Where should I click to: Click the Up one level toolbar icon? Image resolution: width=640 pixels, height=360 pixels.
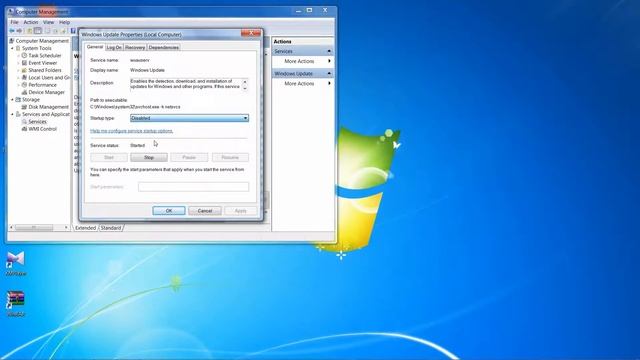tap(29, 31)
